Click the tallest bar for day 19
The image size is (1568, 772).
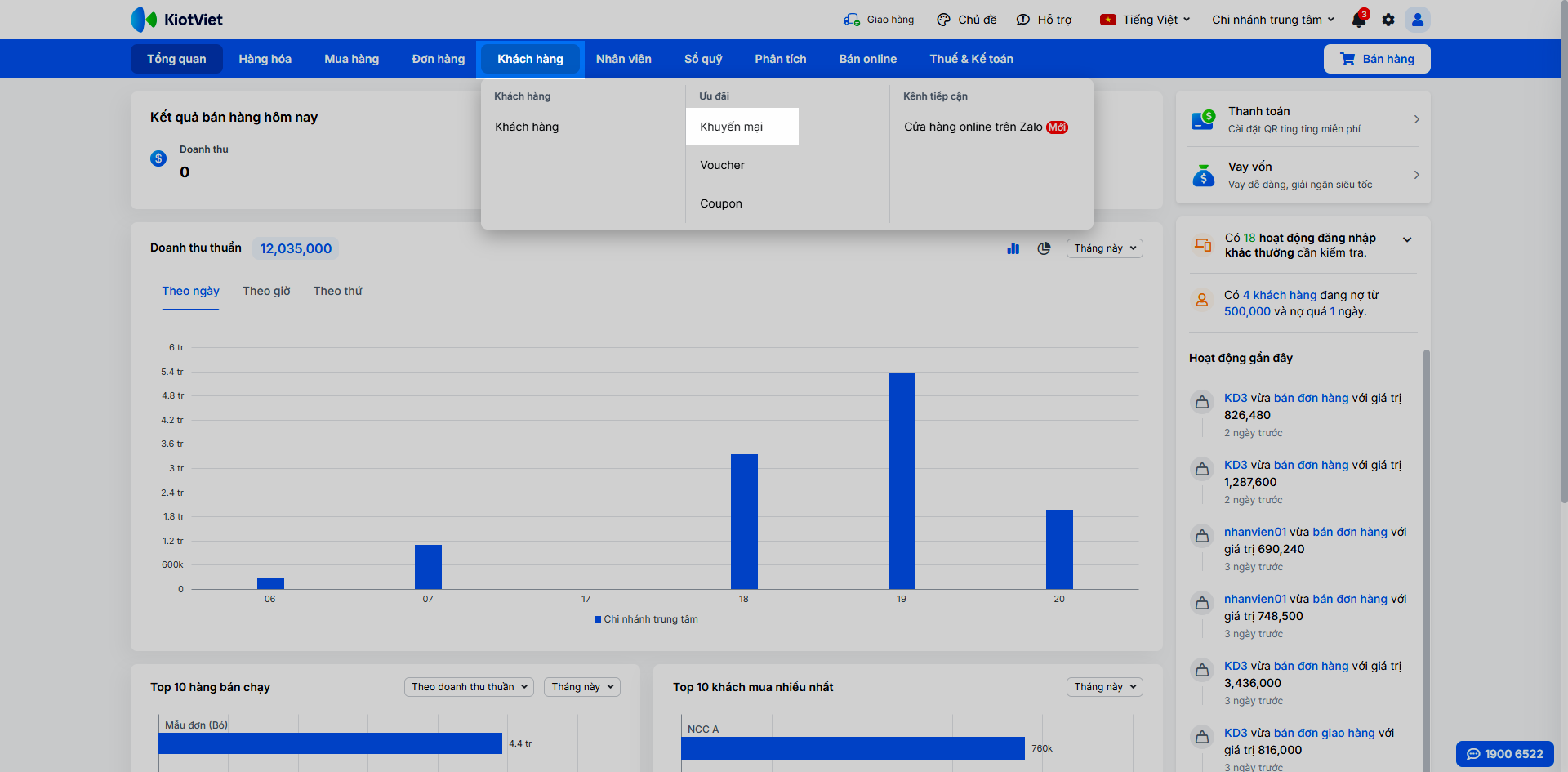[902, 480]
